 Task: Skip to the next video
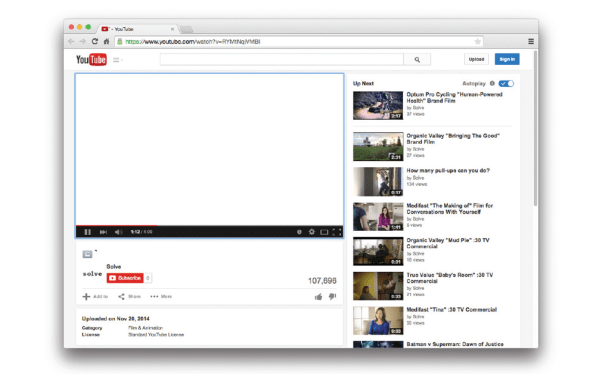103,232
